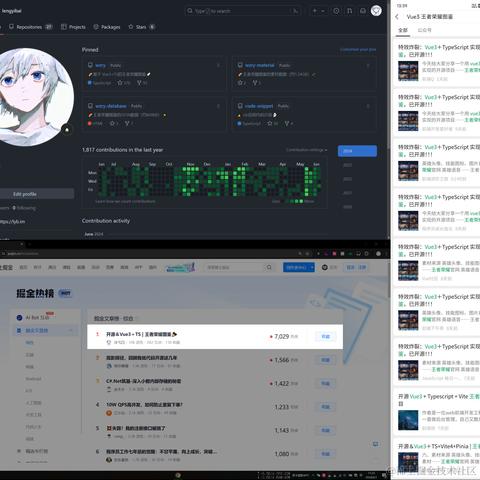480x480 pixels.
Task: Select the blue 2024 year button
Action: [x=357, y=151]
